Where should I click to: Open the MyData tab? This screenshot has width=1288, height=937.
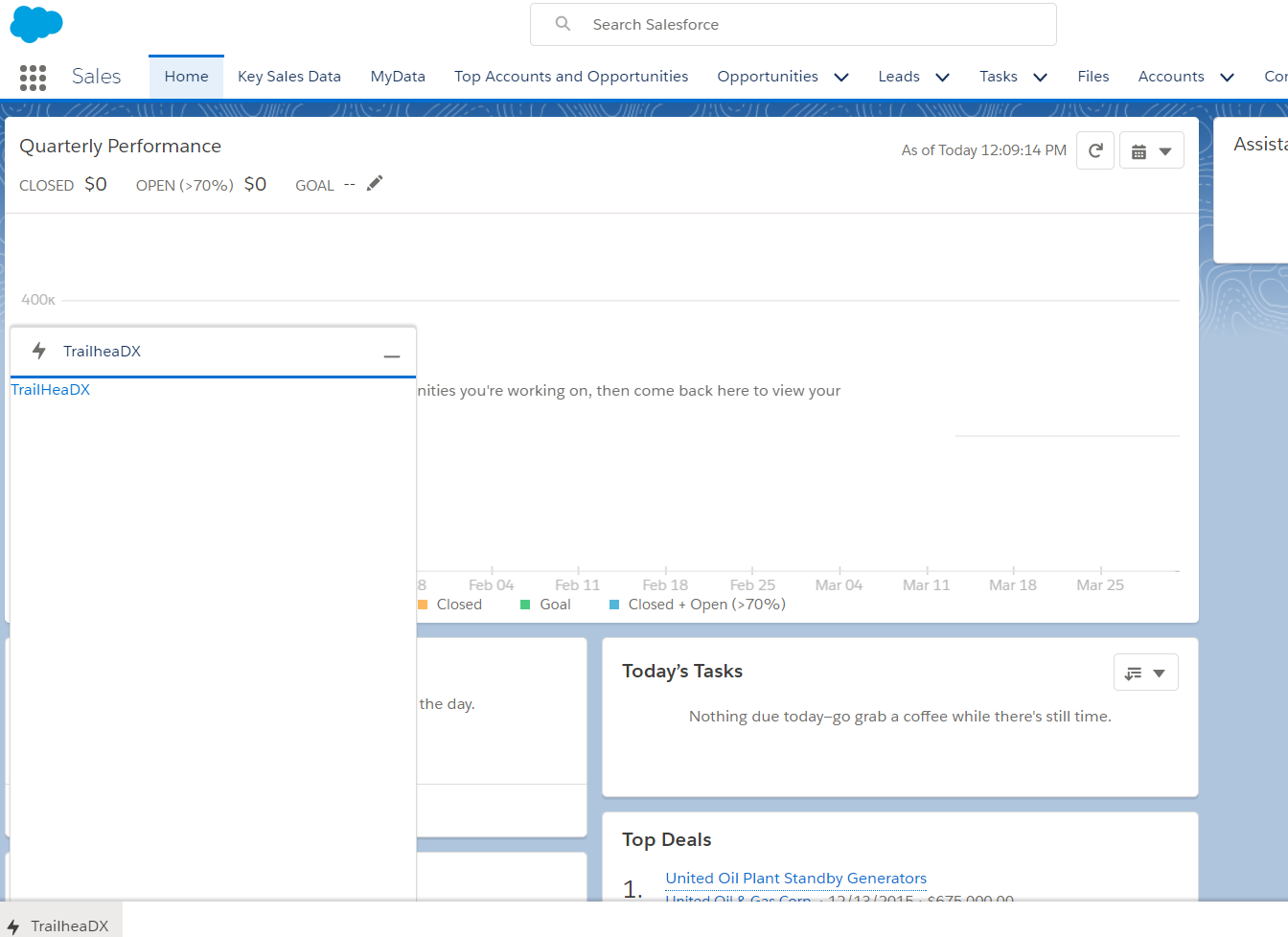click(x=398, y=77)
